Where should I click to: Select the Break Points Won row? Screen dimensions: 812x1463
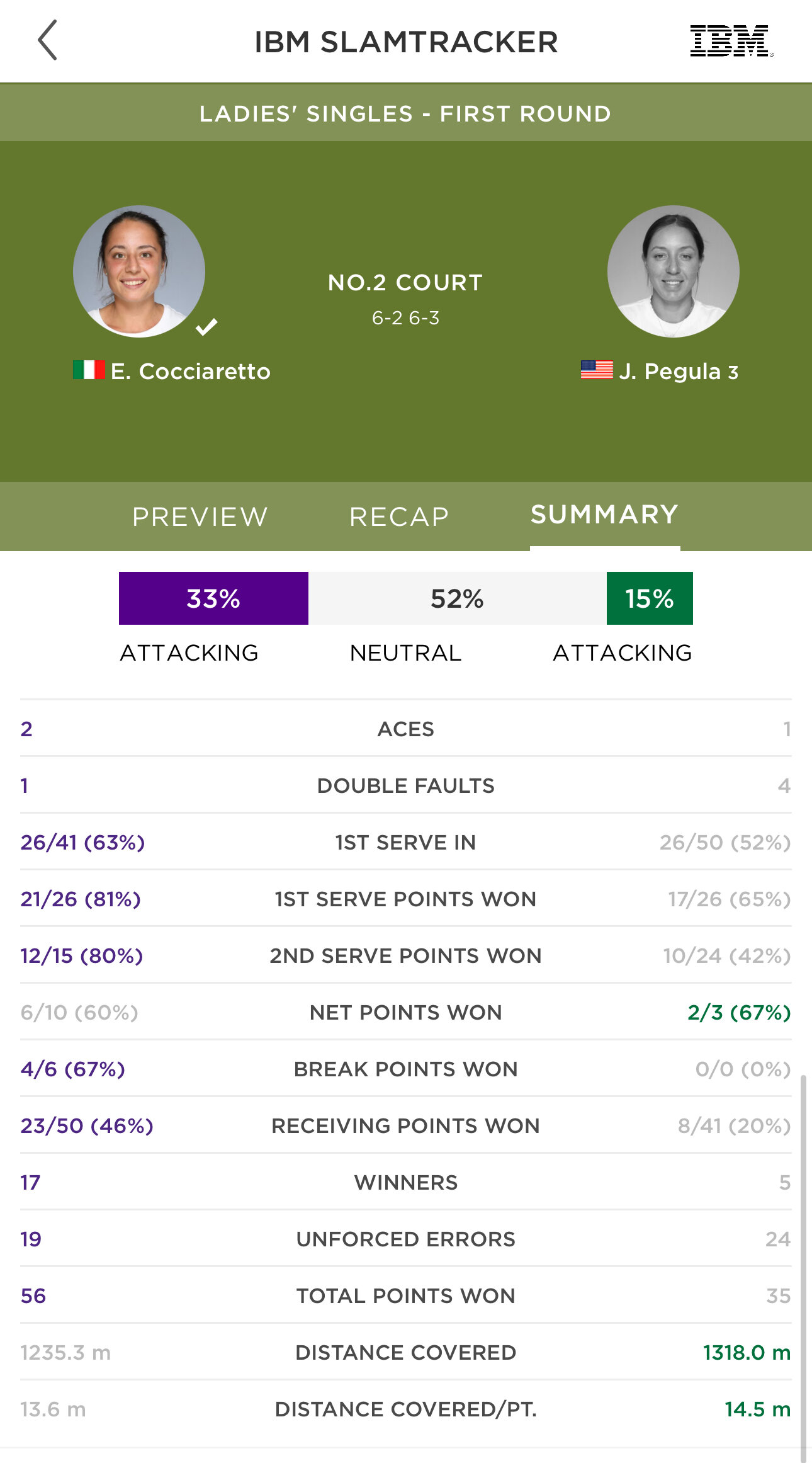pos(406,1069)
